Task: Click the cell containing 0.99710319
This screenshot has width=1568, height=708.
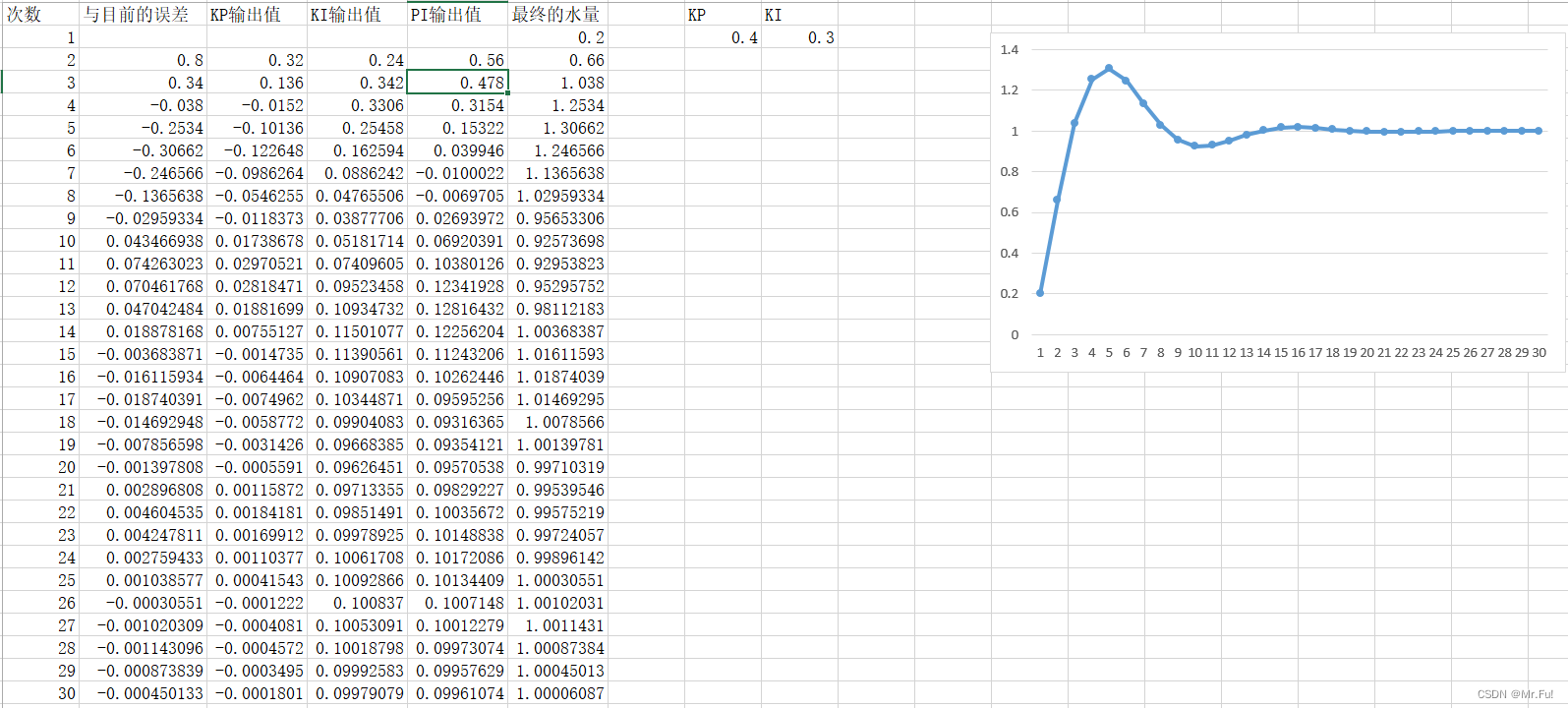Action: click(558, 467)
